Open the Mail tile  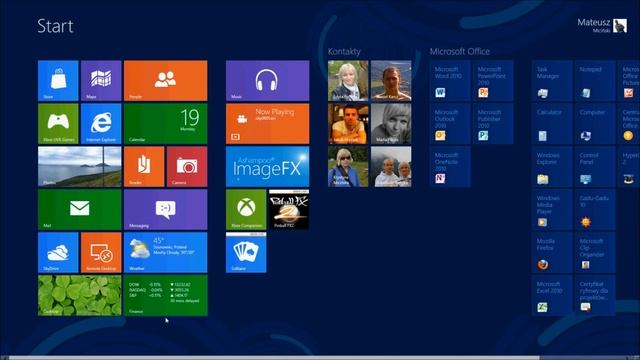80,209
